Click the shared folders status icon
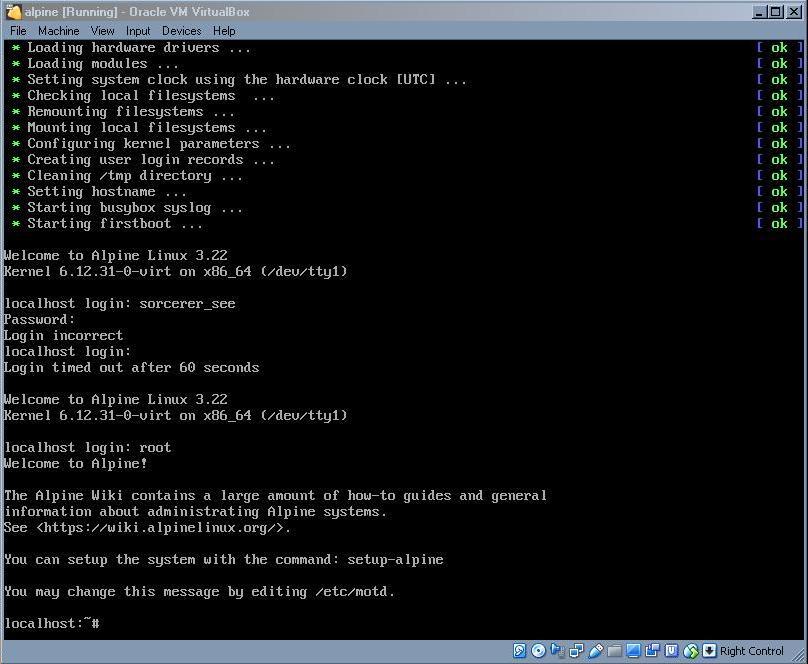This screenshot has height=664, width=808. pyautogui.click(x=614, y=651)
